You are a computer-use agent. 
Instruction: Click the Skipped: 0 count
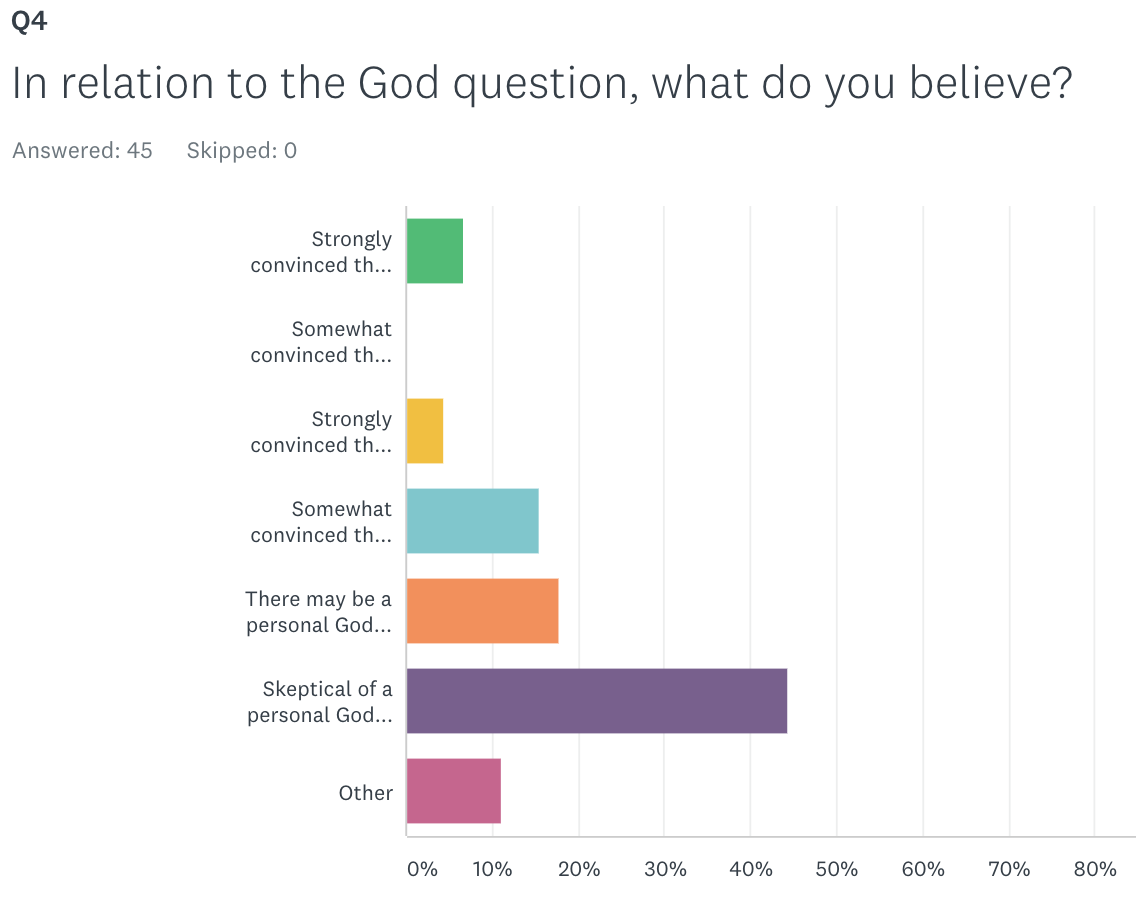click(x=242, y=151)
